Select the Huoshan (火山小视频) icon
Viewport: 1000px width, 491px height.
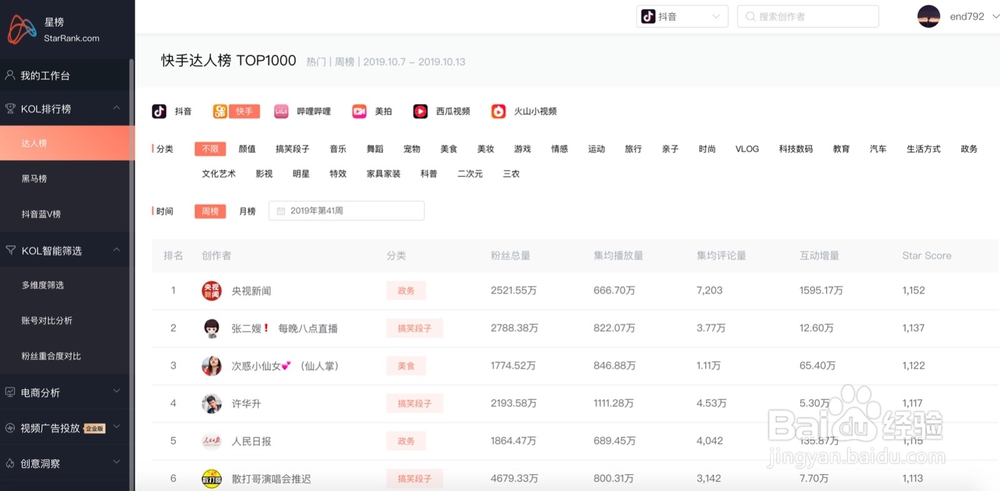click(x=498, y=112)
